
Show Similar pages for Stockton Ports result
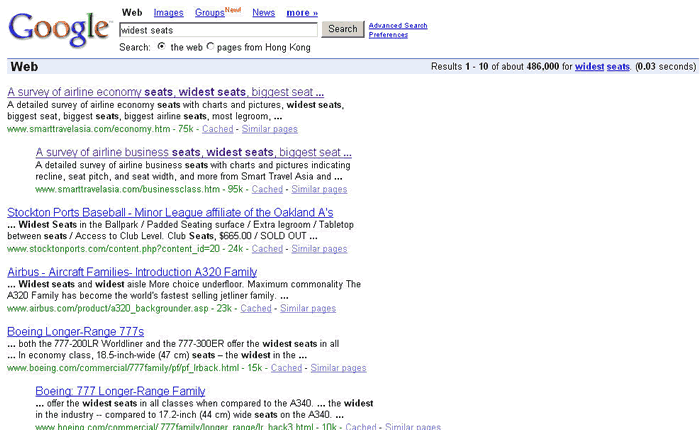(x=319, y=249)
